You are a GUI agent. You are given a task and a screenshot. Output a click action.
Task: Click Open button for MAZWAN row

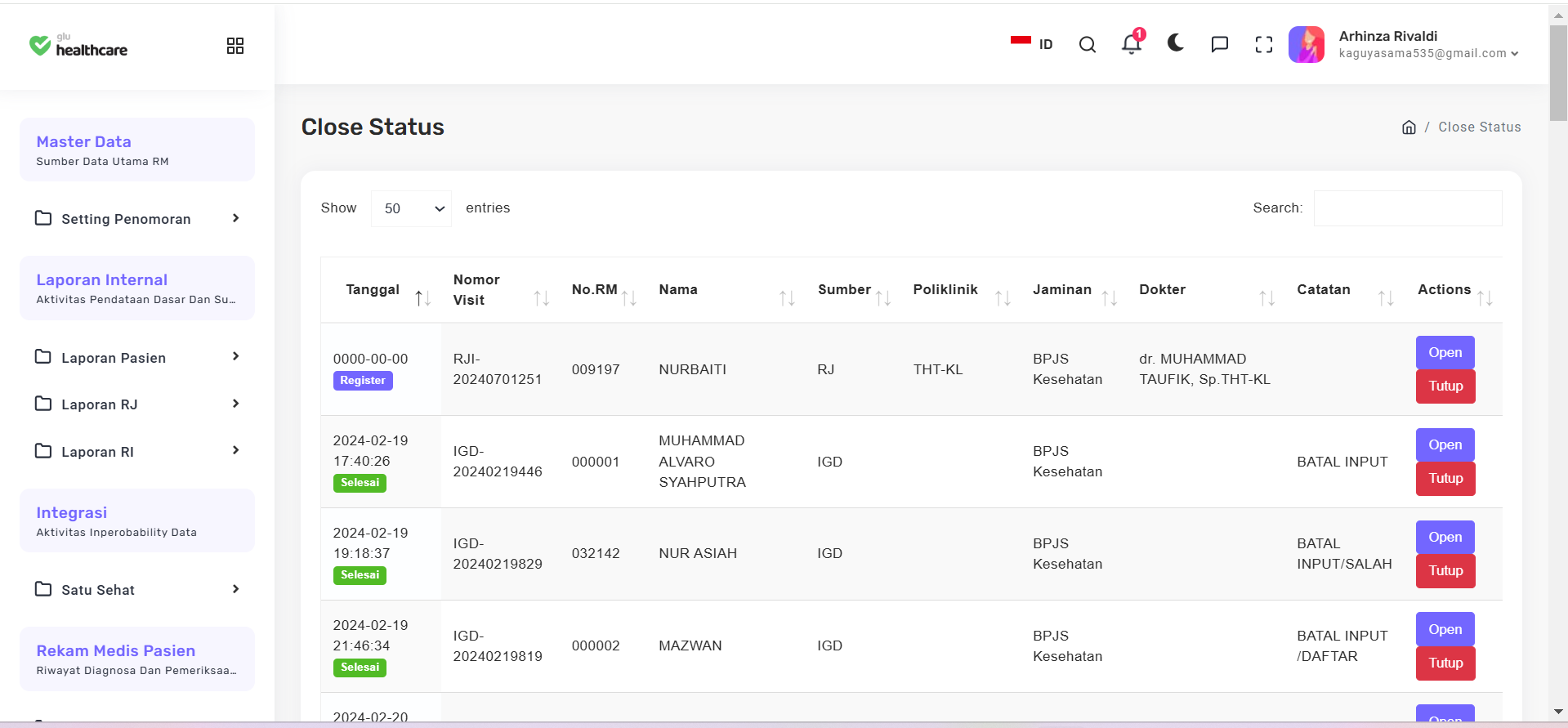coord(1445,630)
